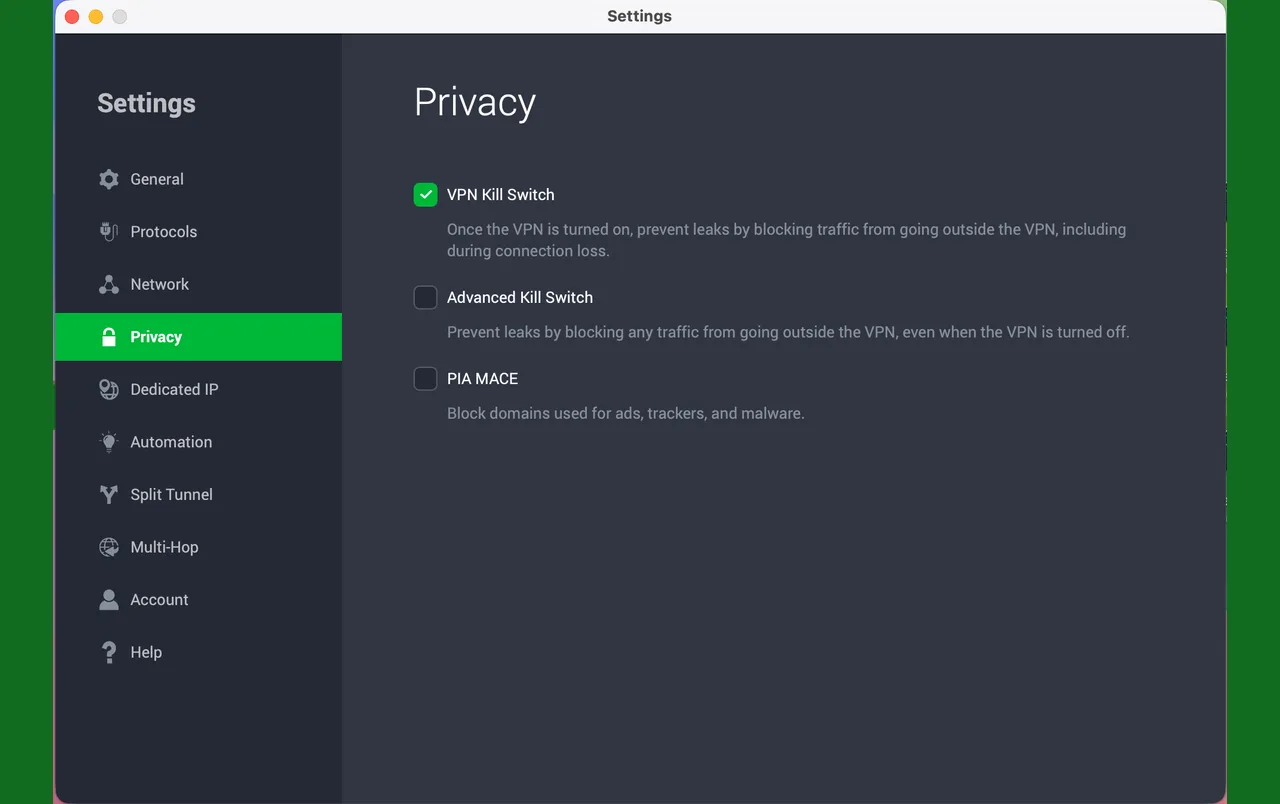The image size is (1280, 804).
Task: Click the PIA MACE label
Action: pos(482,378)
